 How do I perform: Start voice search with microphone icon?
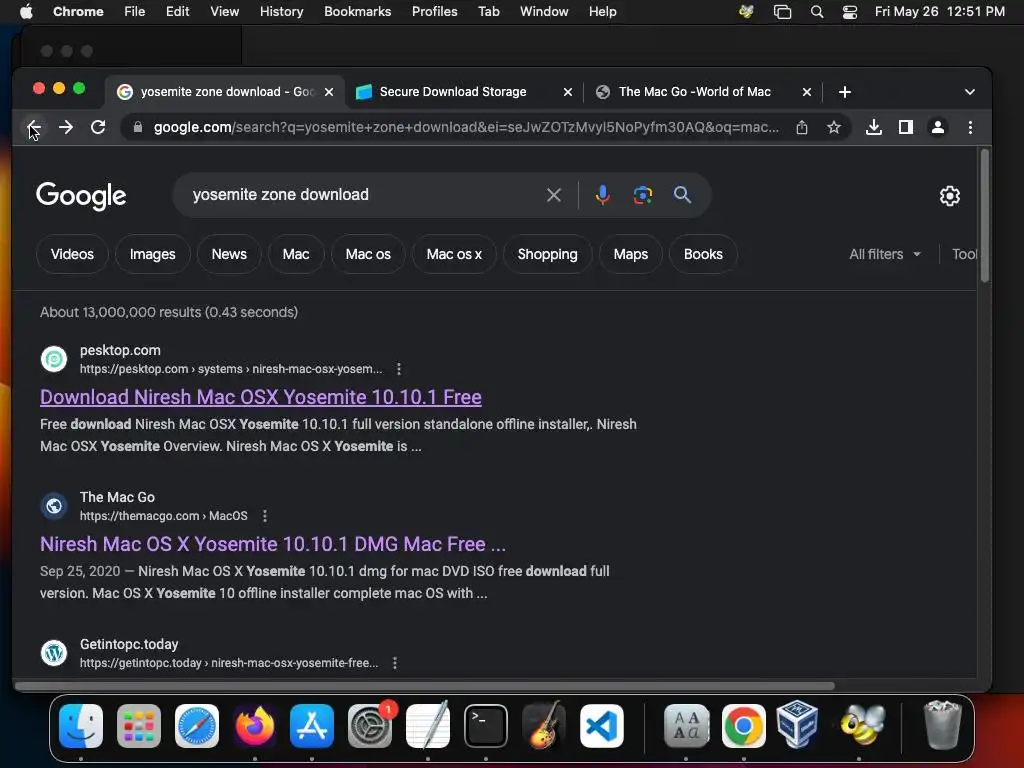tap(603, 195)
